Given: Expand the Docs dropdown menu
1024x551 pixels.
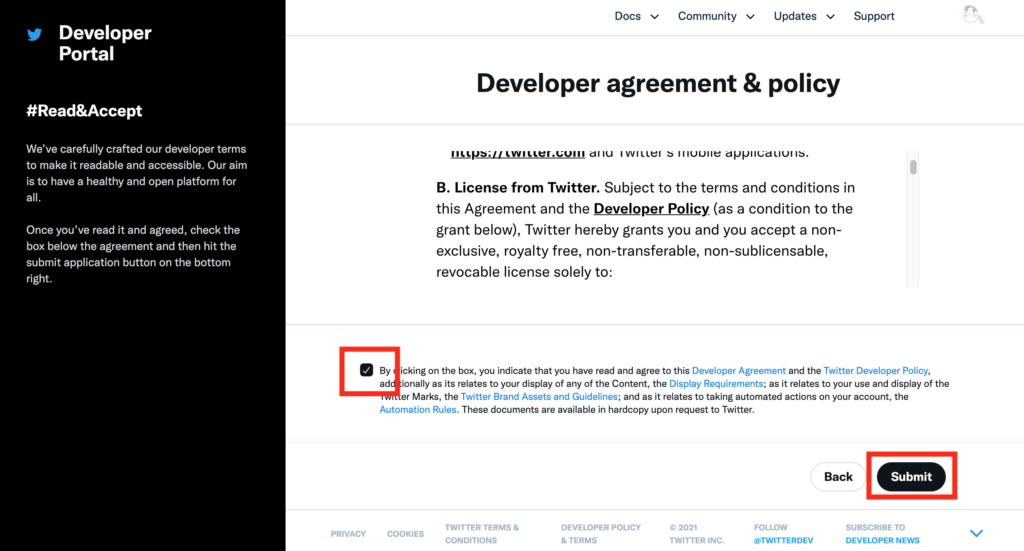Looking at the screenshot, I should (x=636, y=16).
